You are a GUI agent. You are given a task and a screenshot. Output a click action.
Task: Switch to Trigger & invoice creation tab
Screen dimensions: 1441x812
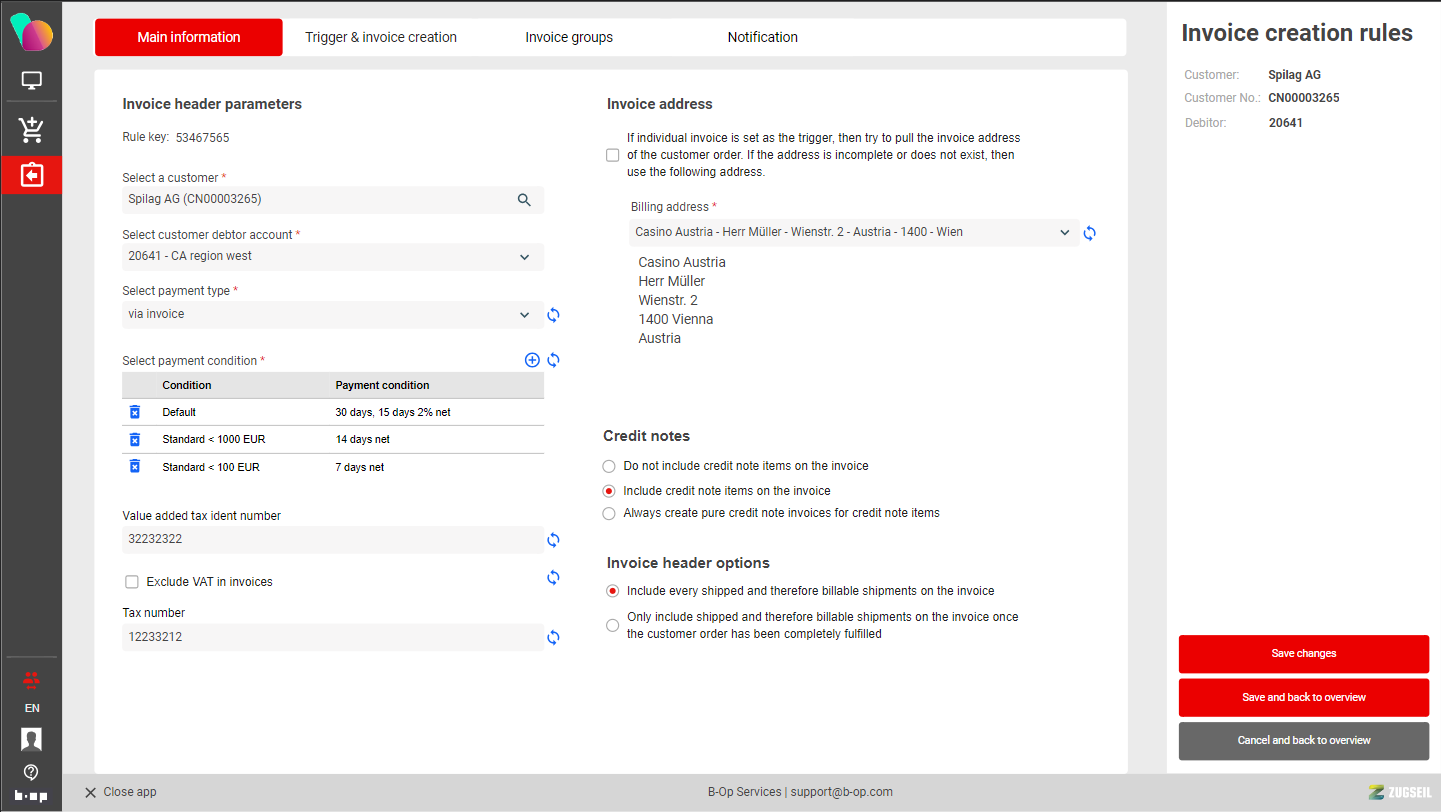[x=381, y=37]
